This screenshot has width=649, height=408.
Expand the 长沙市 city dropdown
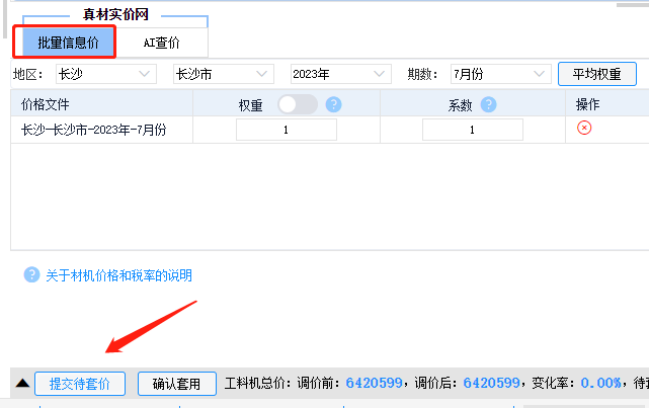(222, 74)
